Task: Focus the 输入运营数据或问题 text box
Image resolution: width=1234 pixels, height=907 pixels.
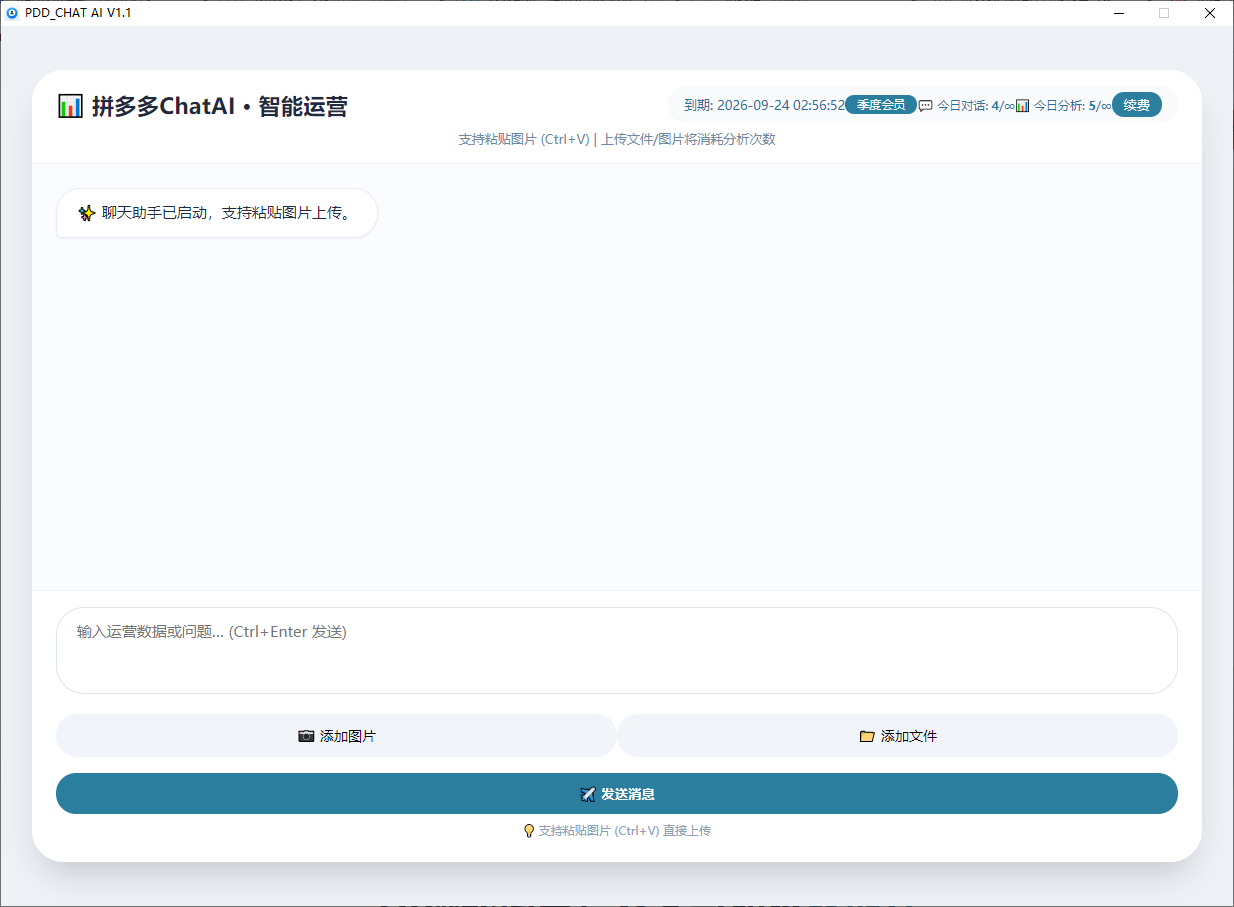Action: click(617, 650)
